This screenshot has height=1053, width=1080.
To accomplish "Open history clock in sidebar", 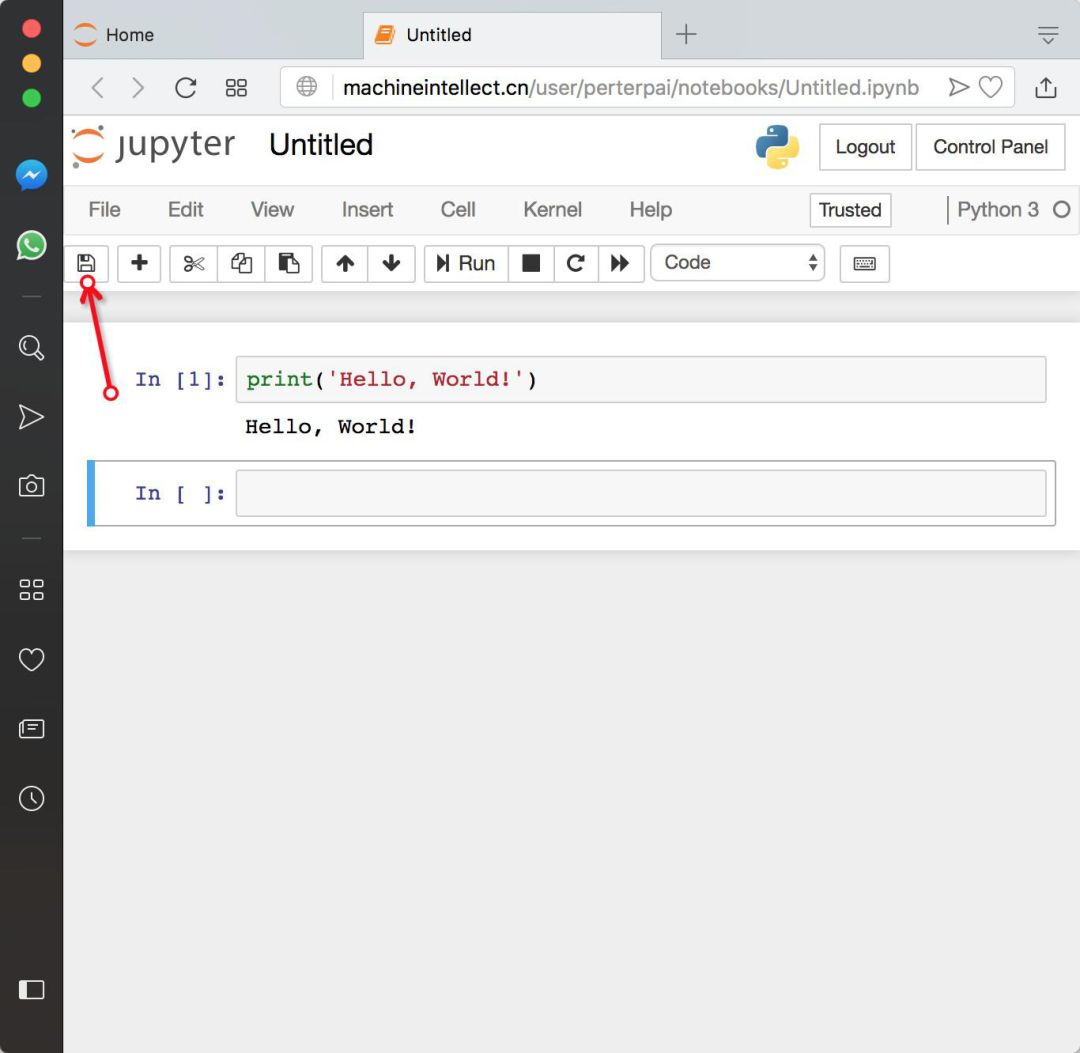I will click(x=32, y=798).
